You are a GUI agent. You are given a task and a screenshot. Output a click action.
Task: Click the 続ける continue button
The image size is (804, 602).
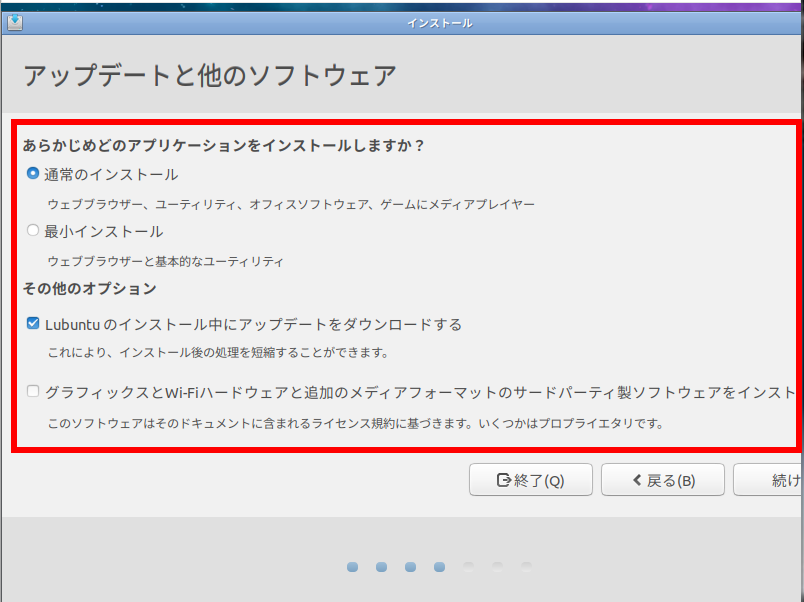tap(768, 480)
